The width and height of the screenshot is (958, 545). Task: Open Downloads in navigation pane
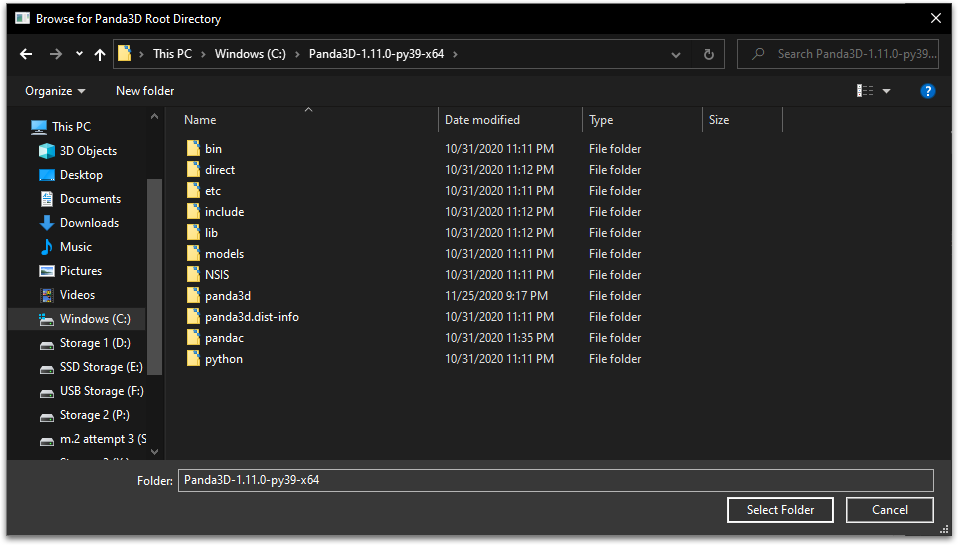point(89,223)
